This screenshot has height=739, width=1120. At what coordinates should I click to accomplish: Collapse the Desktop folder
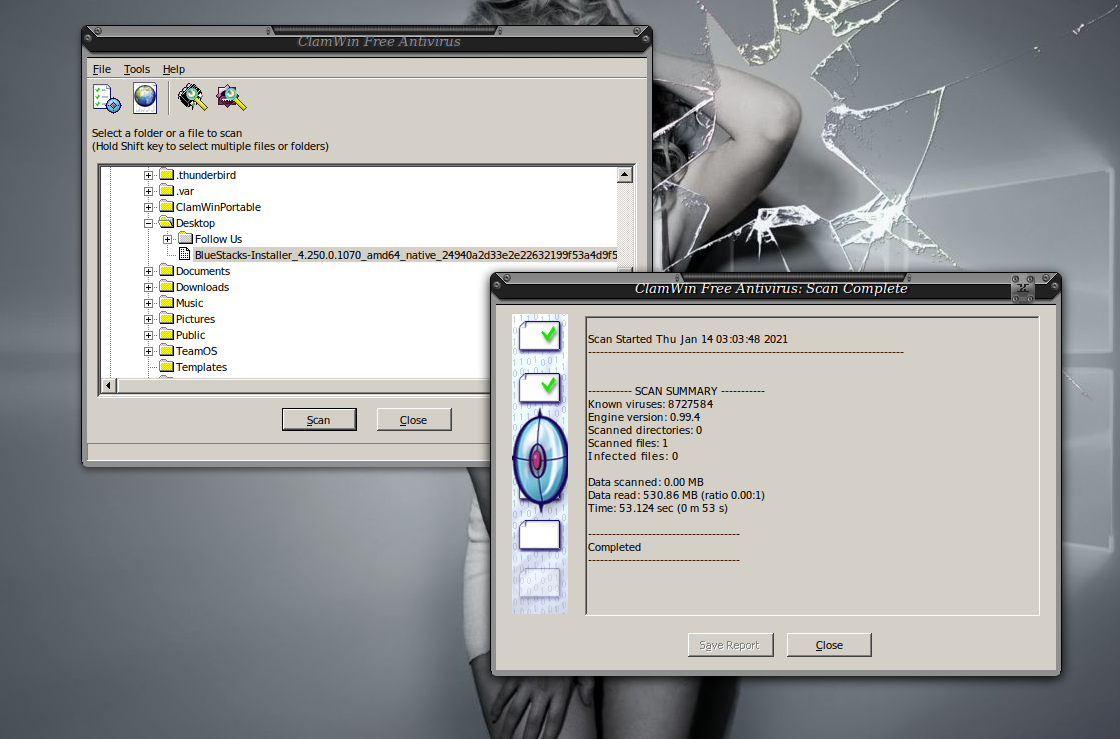click(149, 223)
